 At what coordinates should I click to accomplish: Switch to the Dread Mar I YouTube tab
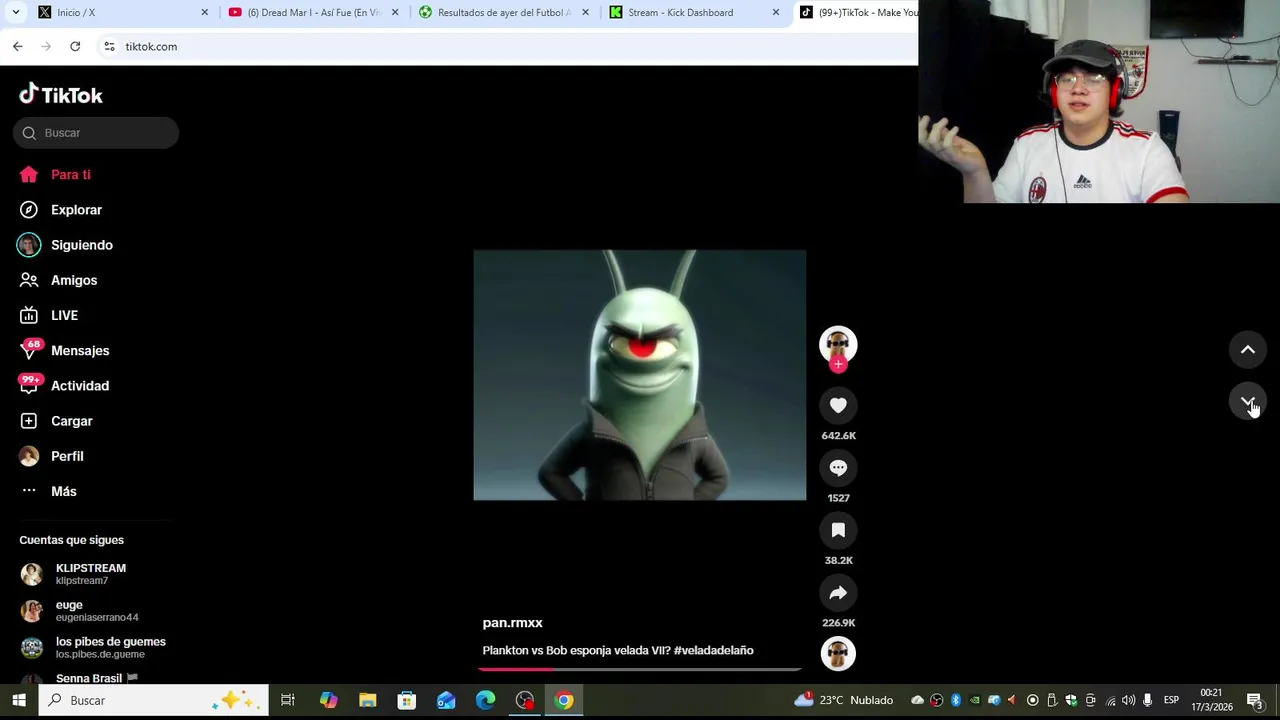pyautogui.click(x=313, y=12)
